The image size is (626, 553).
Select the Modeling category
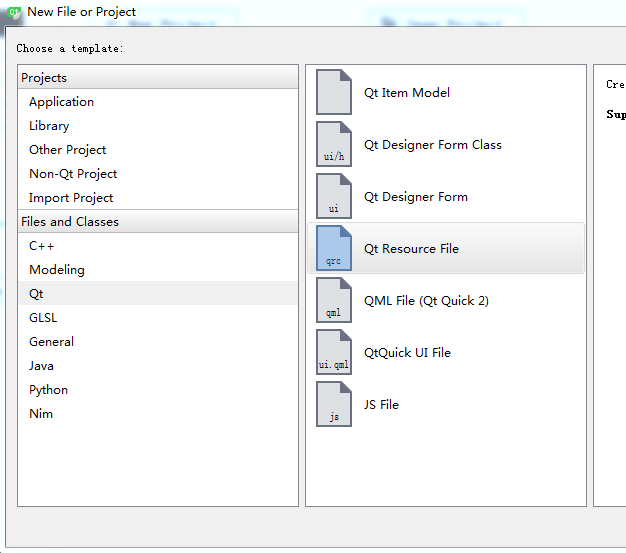[x=158, y=270]
